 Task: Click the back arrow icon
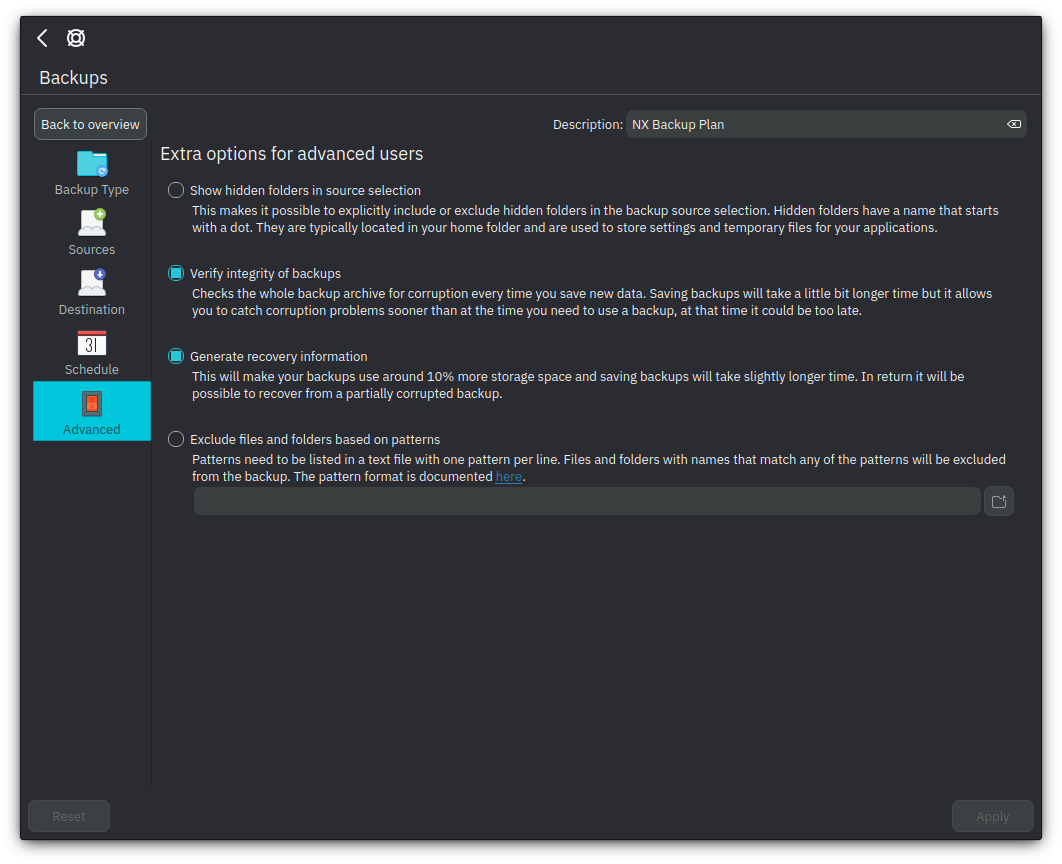tap(43, 38)
